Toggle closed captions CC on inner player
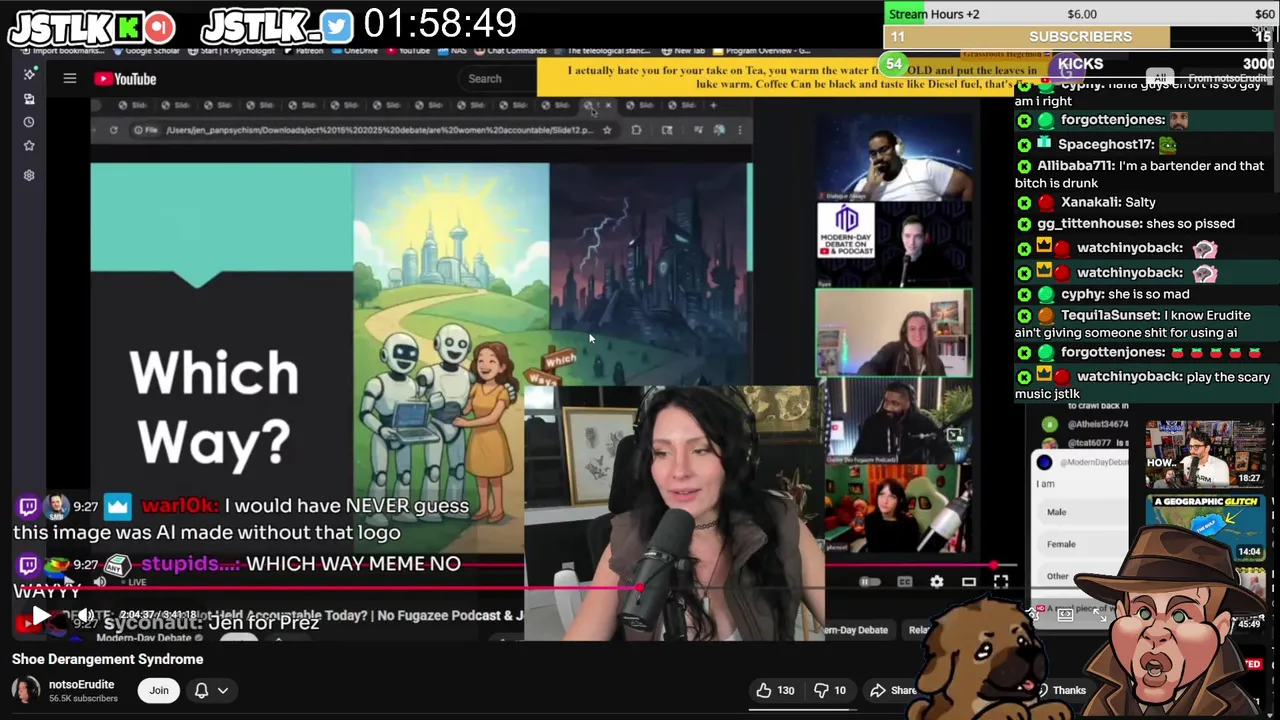Viewport: 1280px width, 720px height. [x=905, y=582]
